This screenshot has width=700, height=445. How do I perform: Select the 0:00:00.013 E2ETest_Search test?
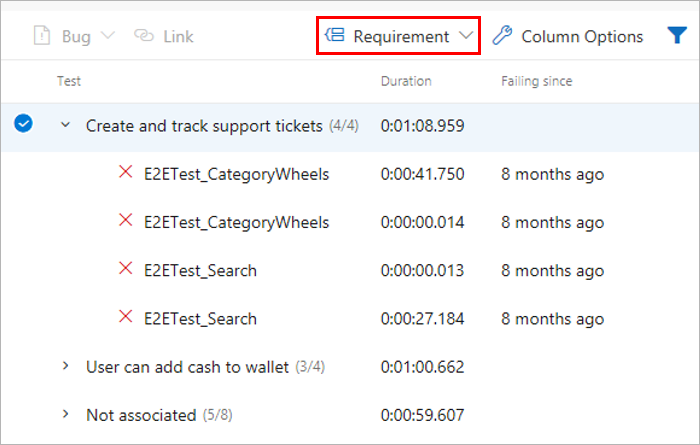(x=200, y=270)
